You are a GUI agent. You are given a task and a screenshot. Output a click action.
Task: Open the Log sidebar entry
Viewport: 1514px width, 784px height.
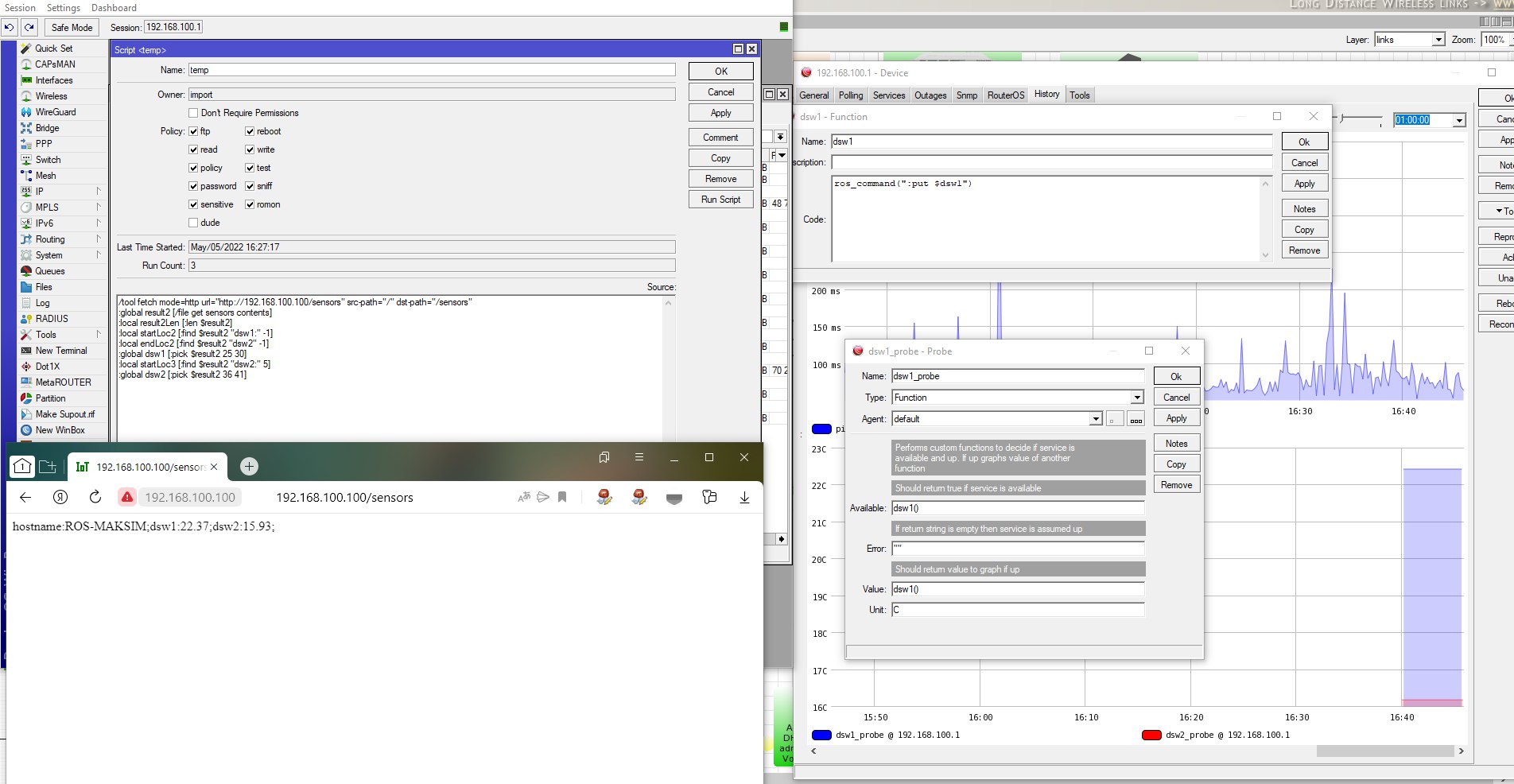click(42, 303)
